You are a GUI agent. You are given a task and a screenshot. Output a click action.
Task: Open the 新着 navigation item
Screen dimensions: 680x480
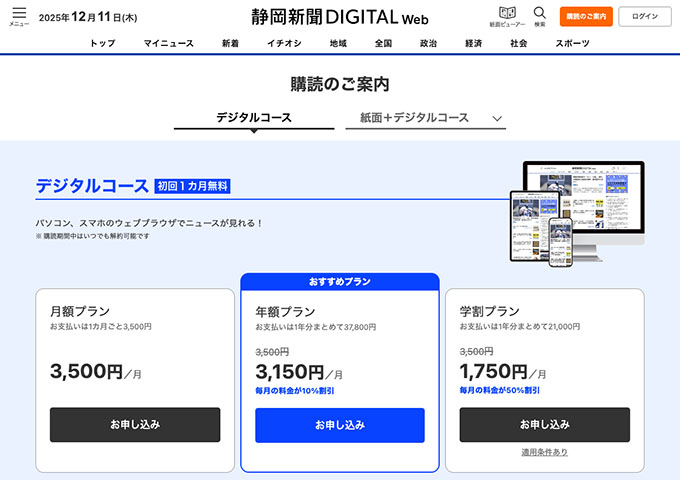pos(230,43)
